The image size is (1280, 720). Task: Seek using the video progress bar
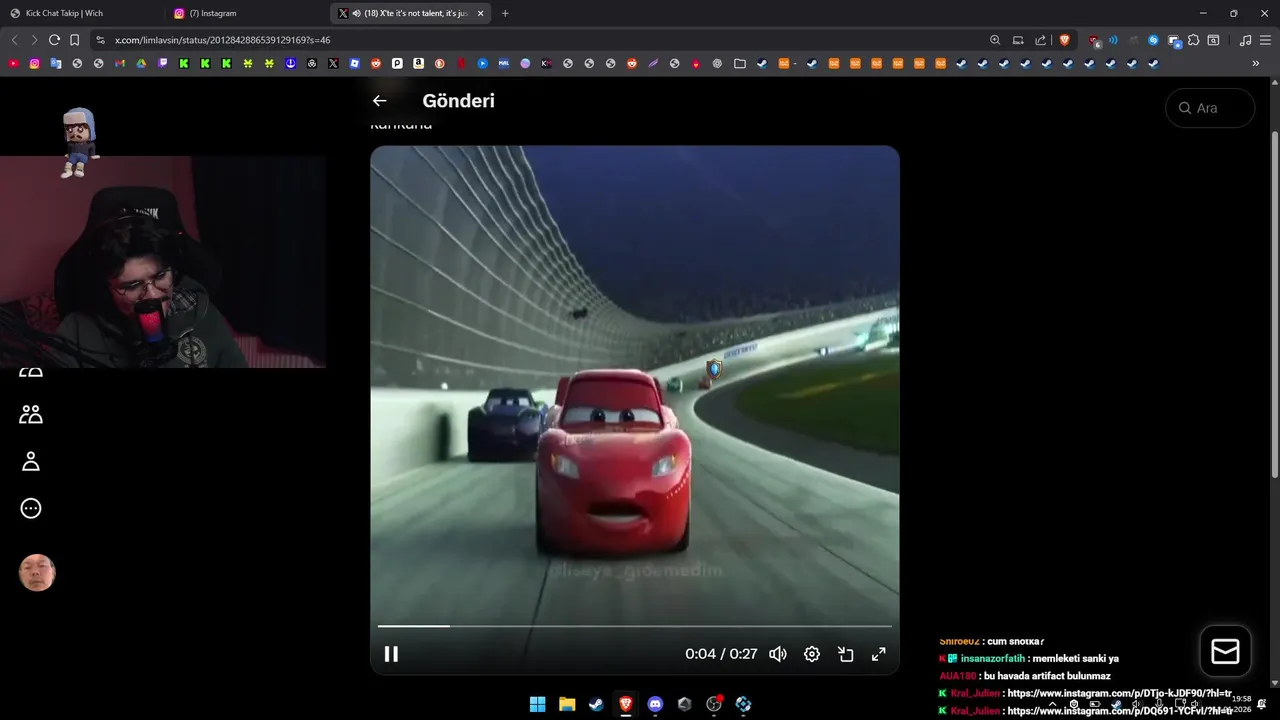[x=634, y=626]
